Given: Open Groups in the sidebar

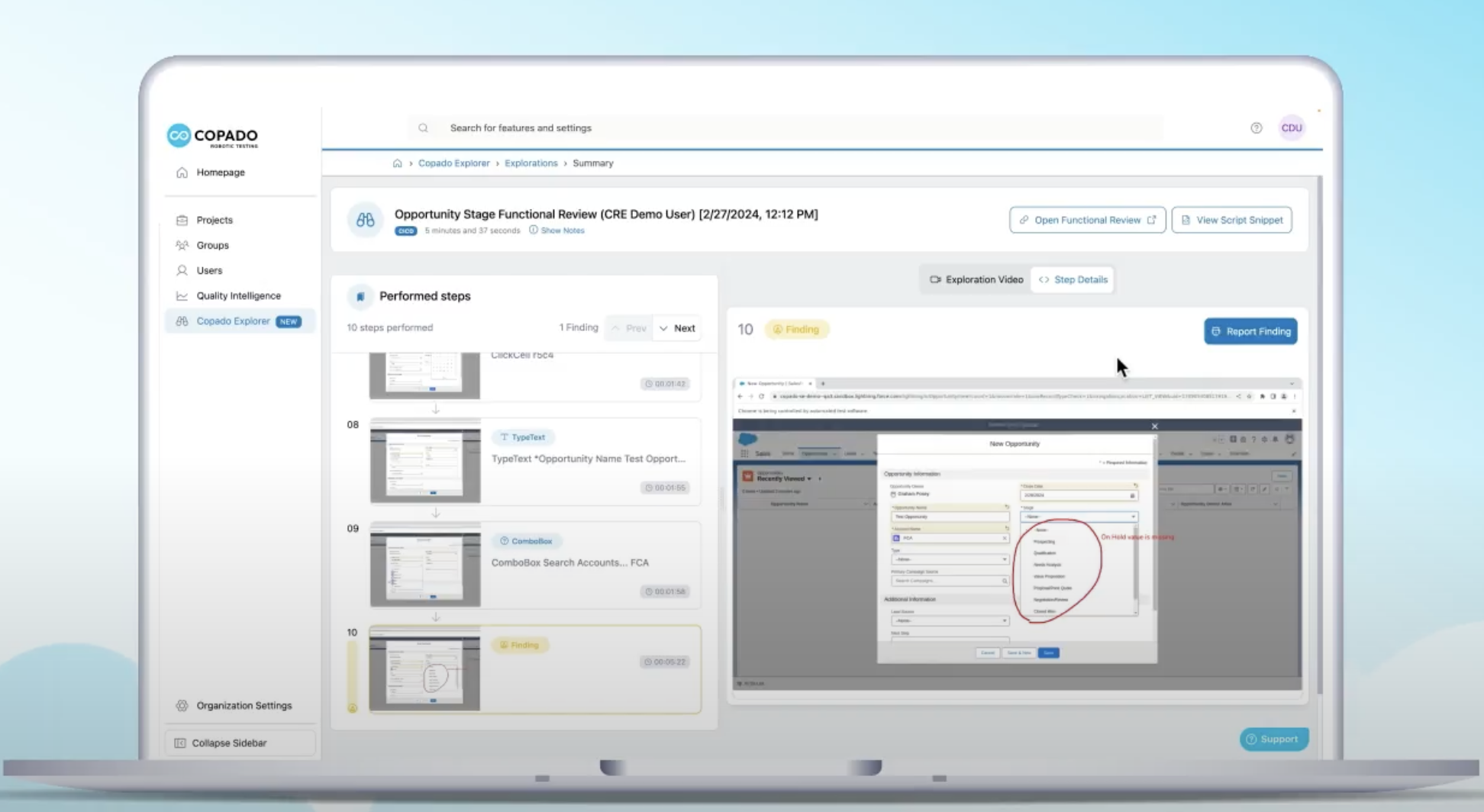Looking at the screenshot, I should [x=212, y=245].
